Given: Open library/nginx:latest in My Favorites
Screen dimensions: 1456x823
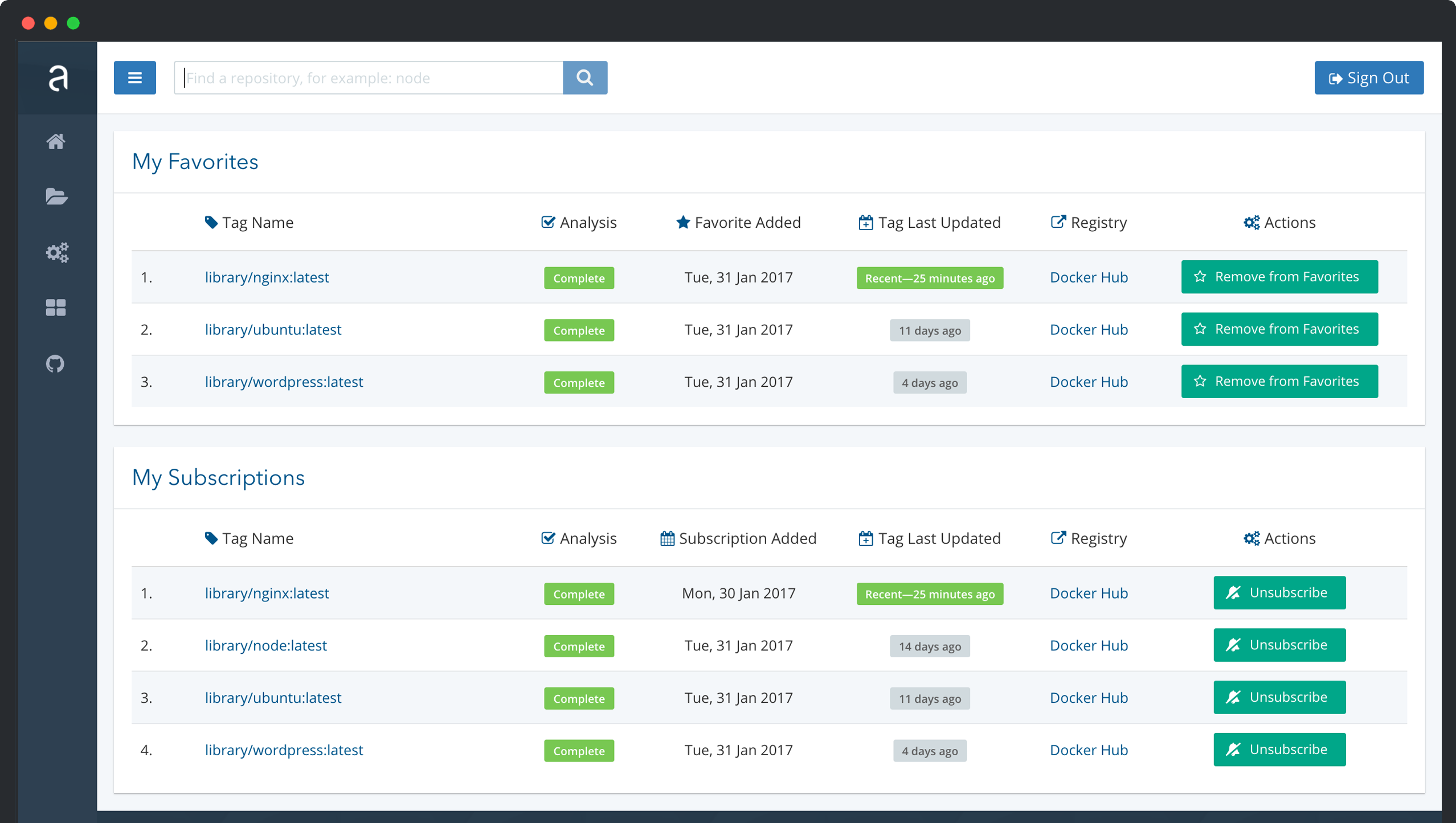Looking at the screenshot, I should click(x=267, y=277).
